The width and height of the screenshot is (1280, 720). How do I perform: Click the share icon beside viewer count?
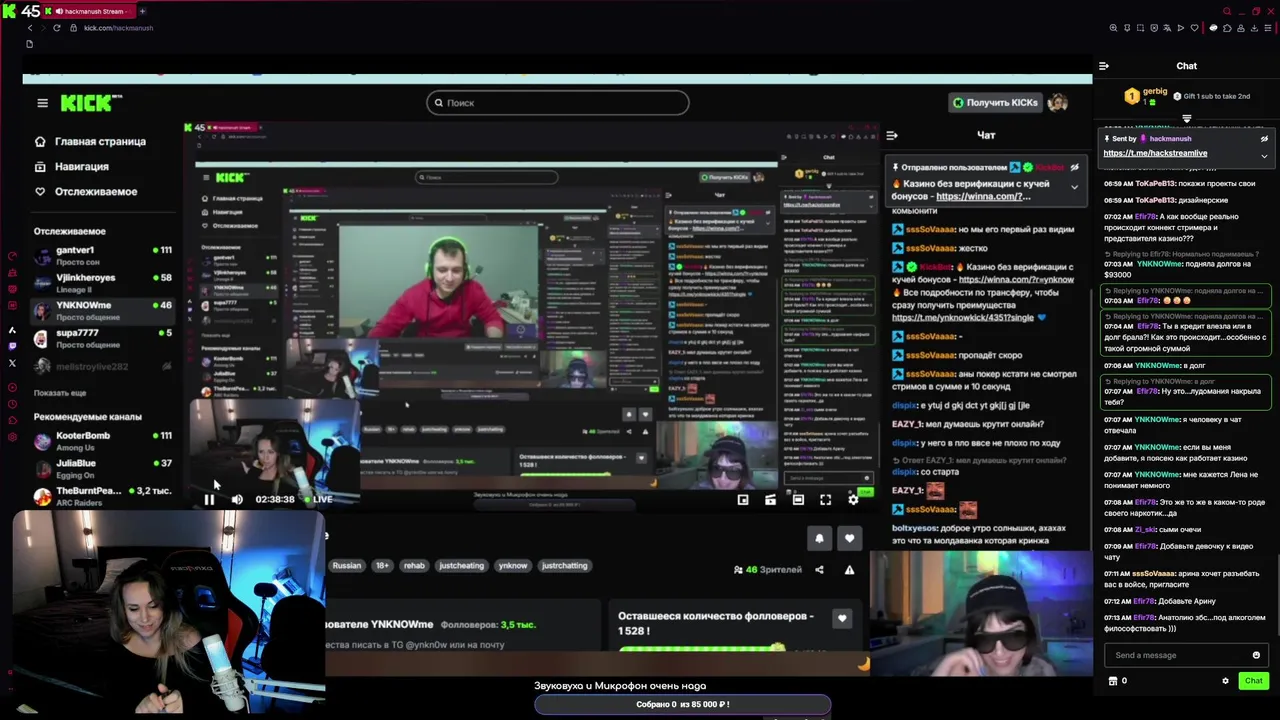pos(819,570)
